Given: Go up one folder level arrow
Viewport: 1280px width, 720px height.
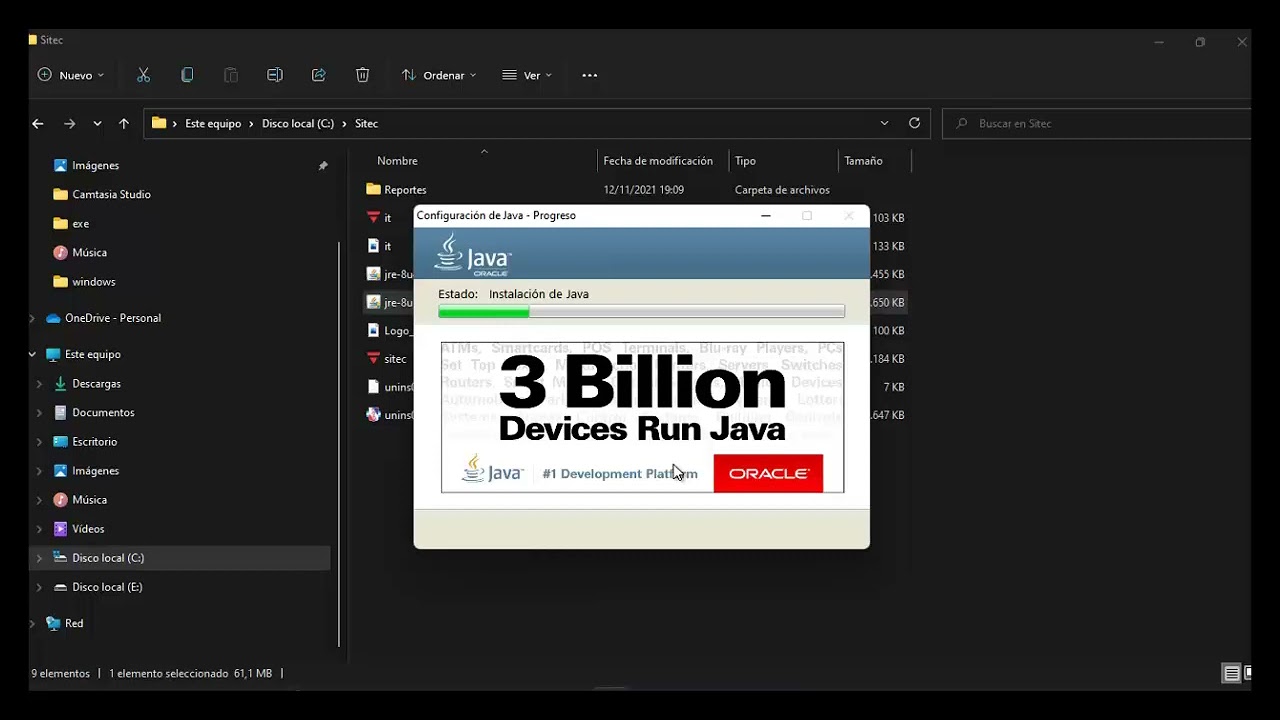Looking at the screenshot, I should 124,123.
